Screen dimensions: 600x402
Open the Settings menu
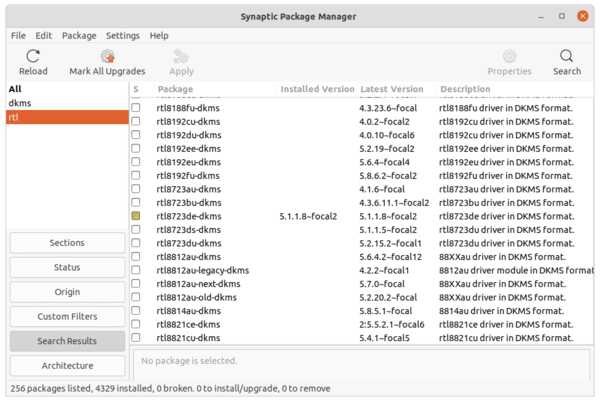(123, 36)
